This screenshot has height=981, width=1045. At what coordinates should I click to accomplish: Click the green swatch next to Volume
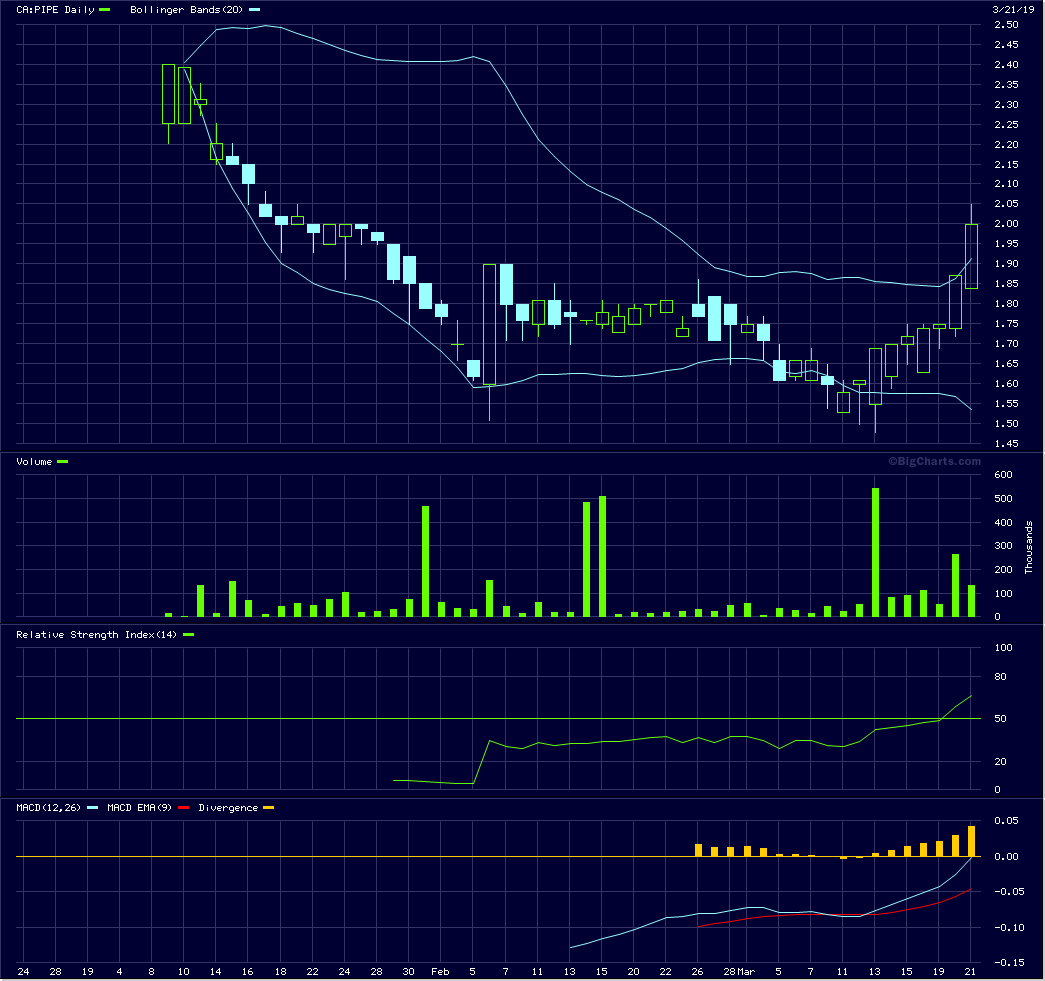point(63,462)
